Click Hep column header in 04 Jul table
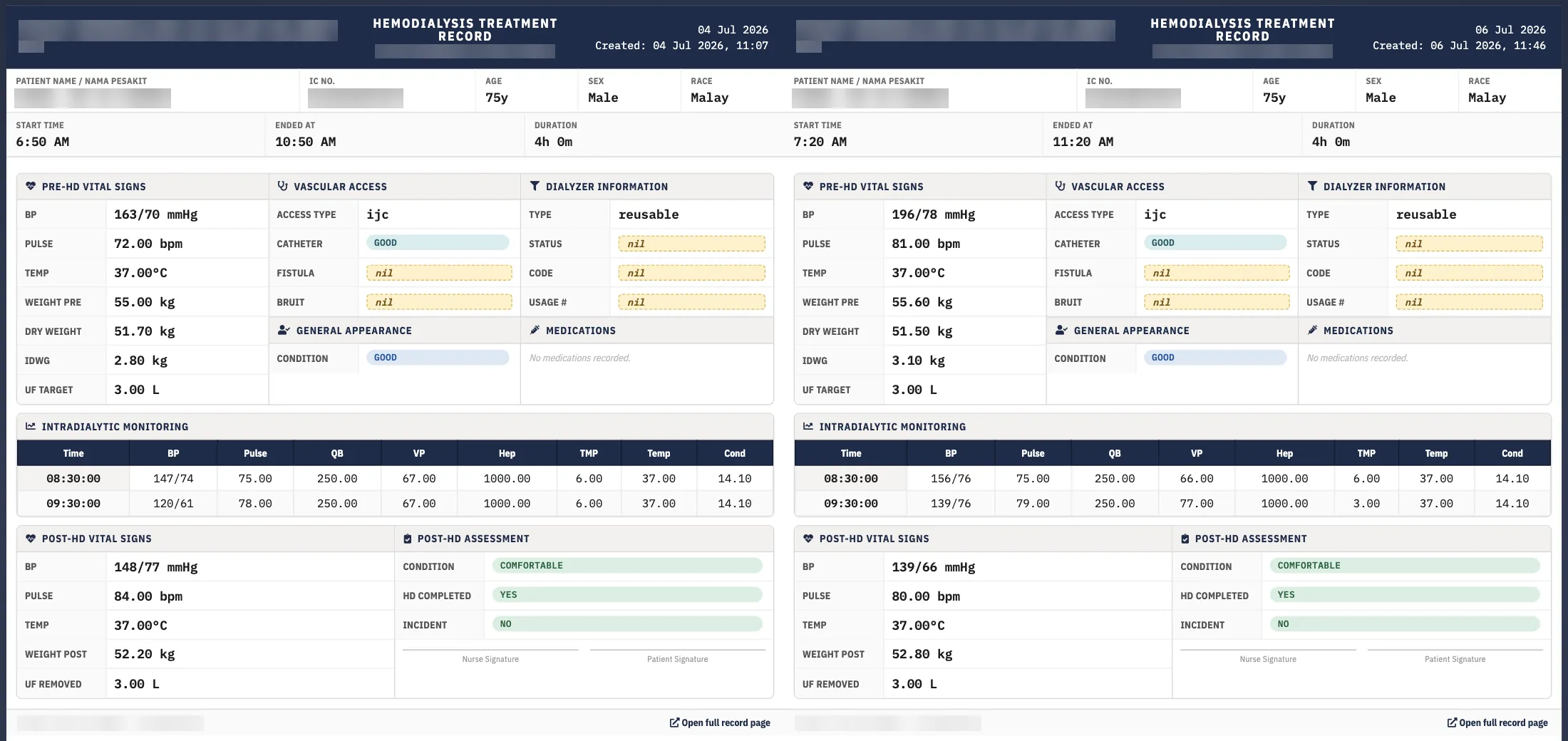Screen dimensions: 1568x741 [x=507, y=453]
